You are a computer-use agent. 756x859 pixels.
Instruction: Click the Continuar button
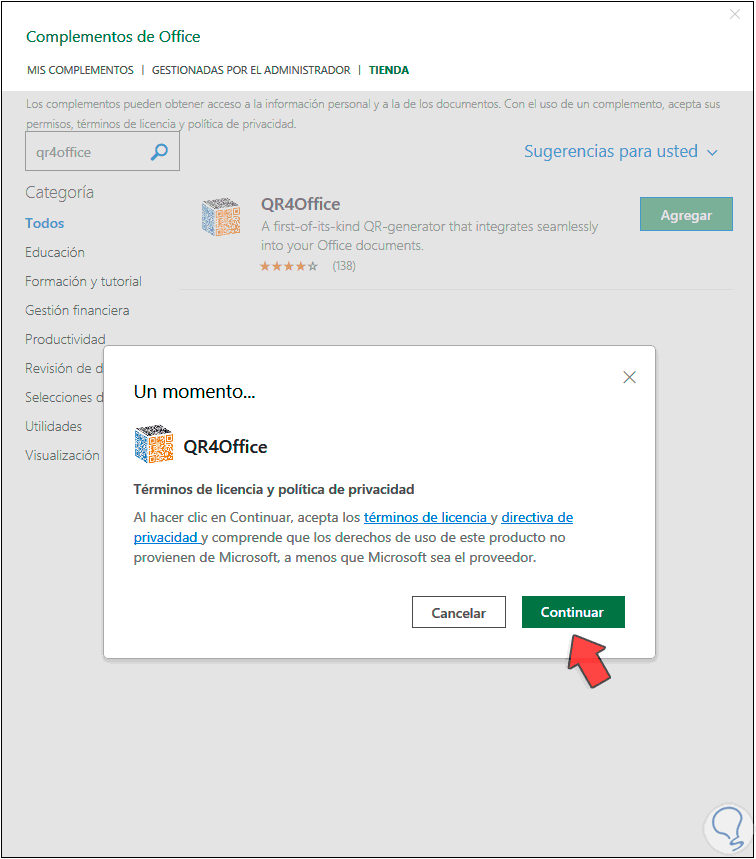573,612
